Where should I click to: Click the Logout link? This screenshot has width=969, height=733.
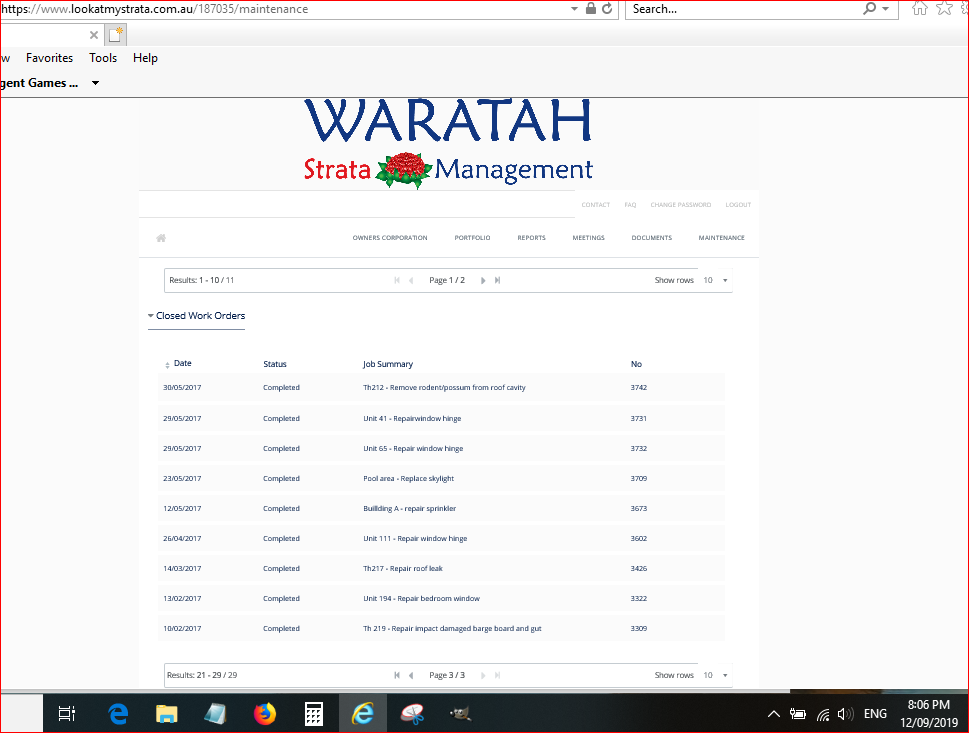point(738,205)
